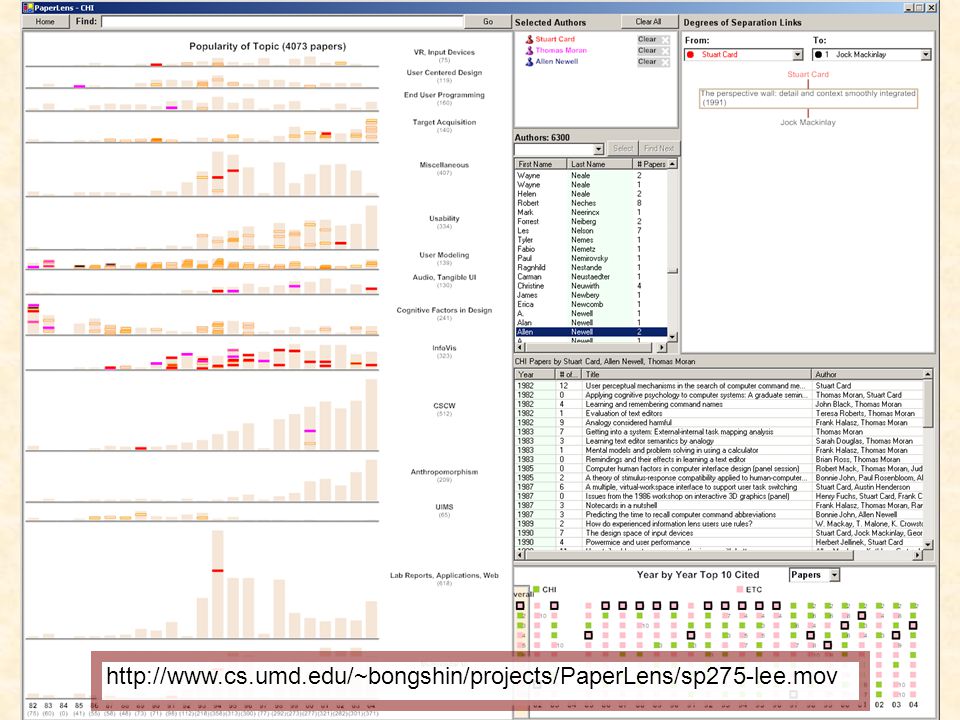Click the Usability topic label
The width and height of the screenshot is (960, 720).
(444, 218)
